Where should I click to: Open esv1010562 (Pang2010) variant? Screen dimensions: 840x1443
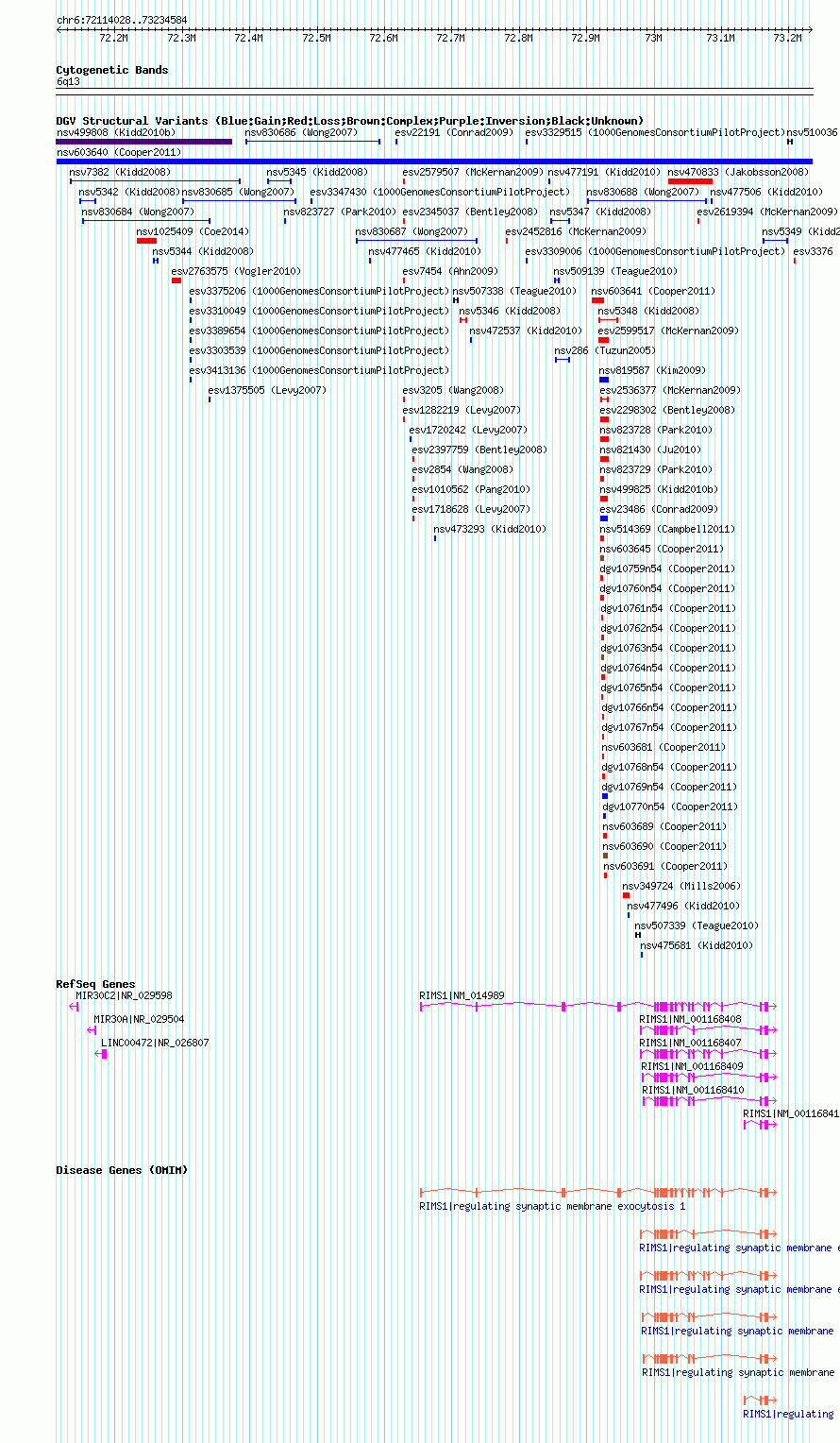[x=471, y=489]
